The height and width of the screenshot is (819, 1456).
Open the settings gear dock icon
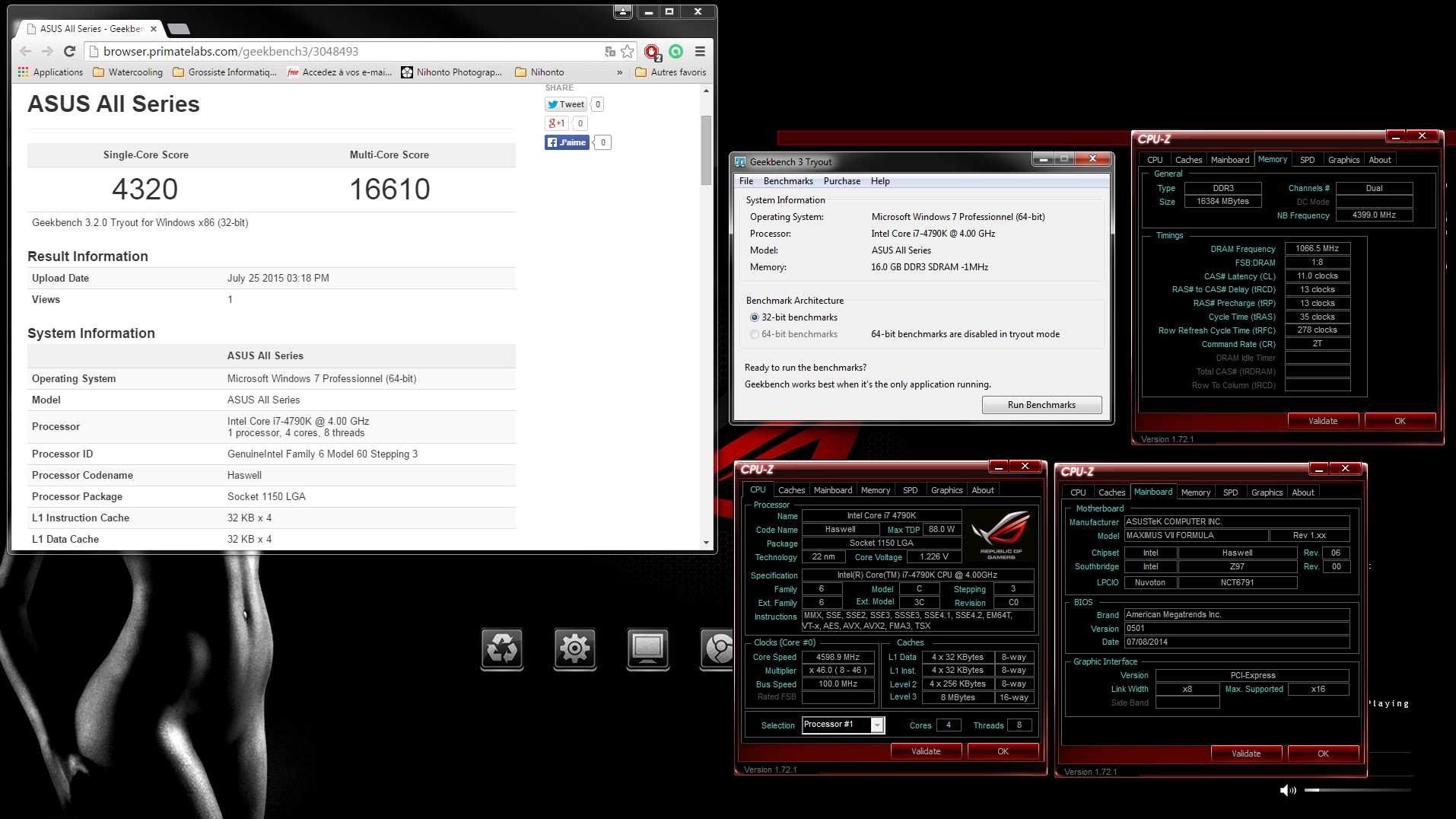click(x=575, y=649)
